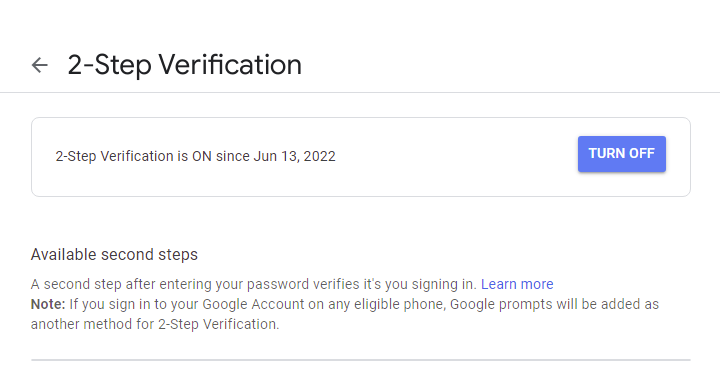Screen dimensions: 720x370
Task: Click the words 'Google Account' in the note
Action: (253, 304)
